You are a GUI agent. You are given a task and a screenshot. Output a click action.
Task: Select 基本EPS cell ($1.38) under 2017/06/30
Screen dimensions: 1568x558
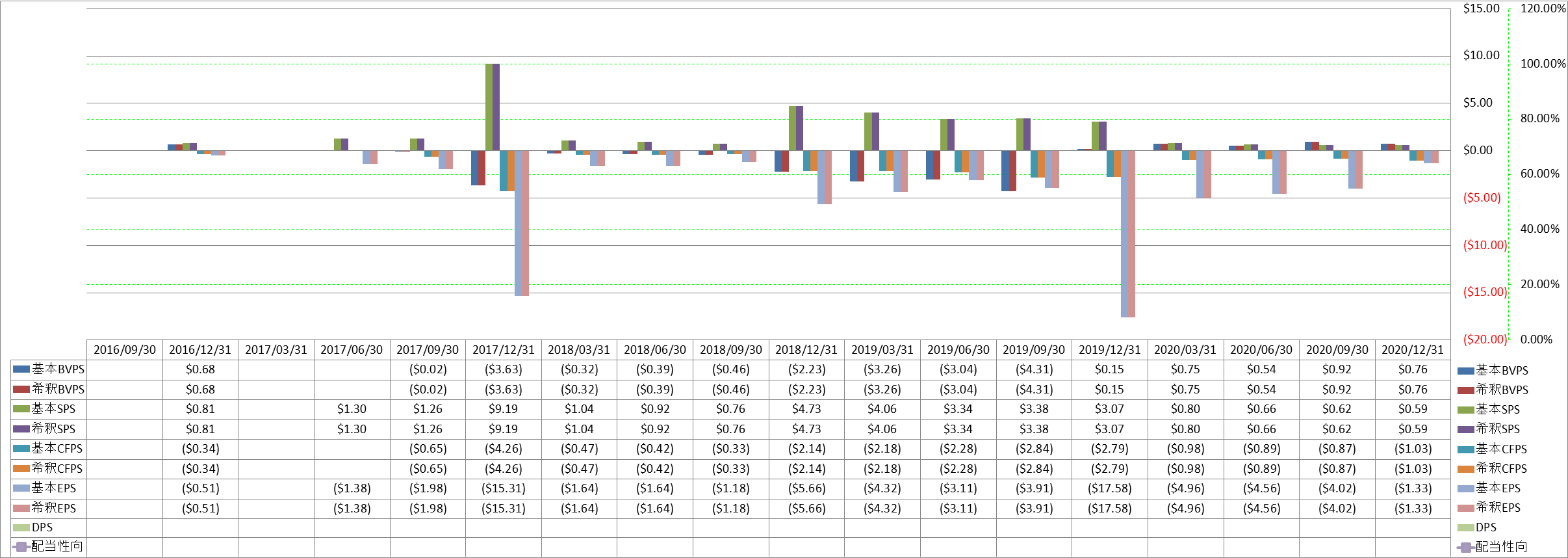point(352,488)
